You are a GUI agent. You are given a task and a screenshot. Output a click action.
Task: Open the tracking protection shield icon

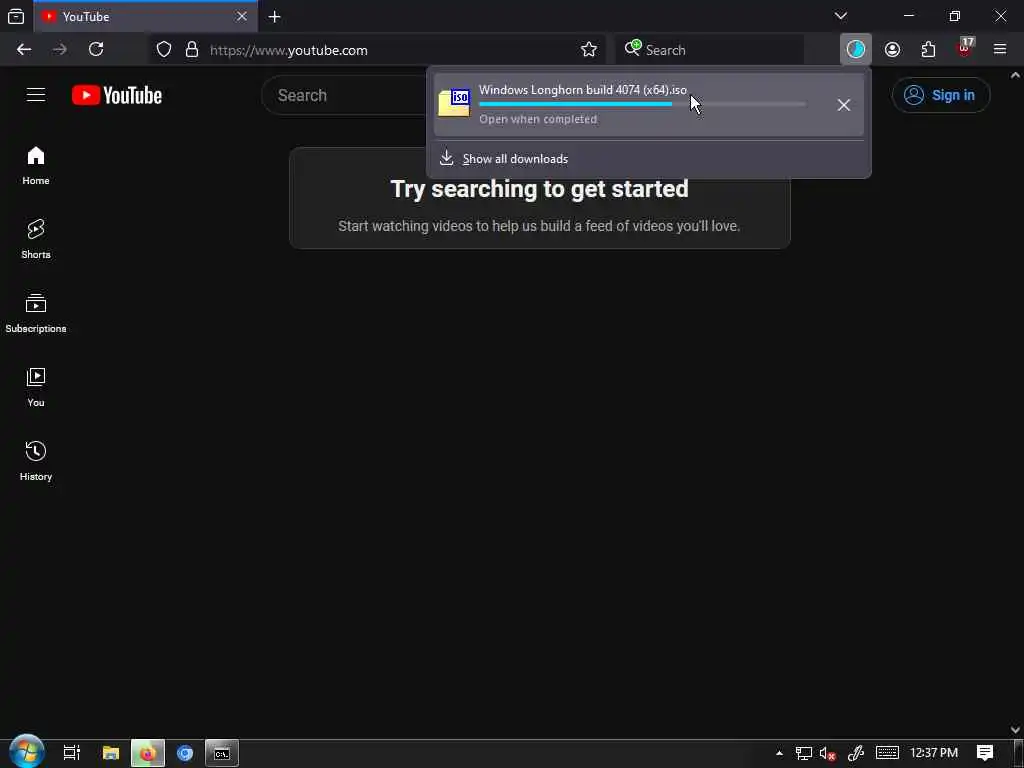(164, 50)
